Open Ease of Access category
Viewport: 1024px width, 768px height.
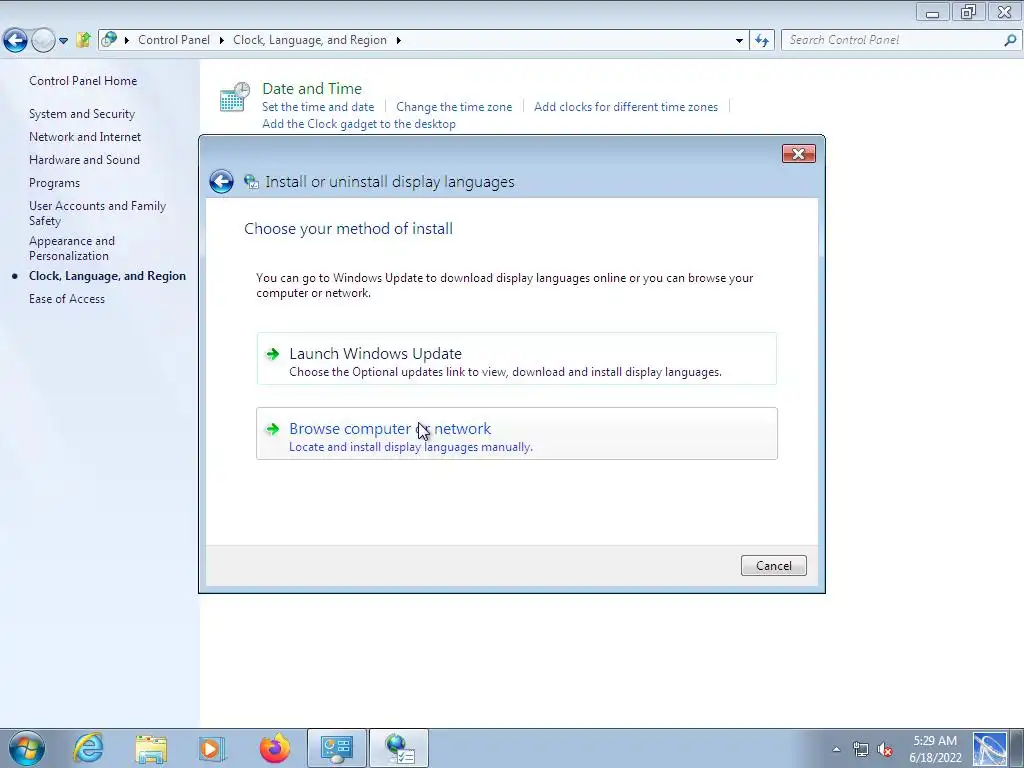coord(67,298)
